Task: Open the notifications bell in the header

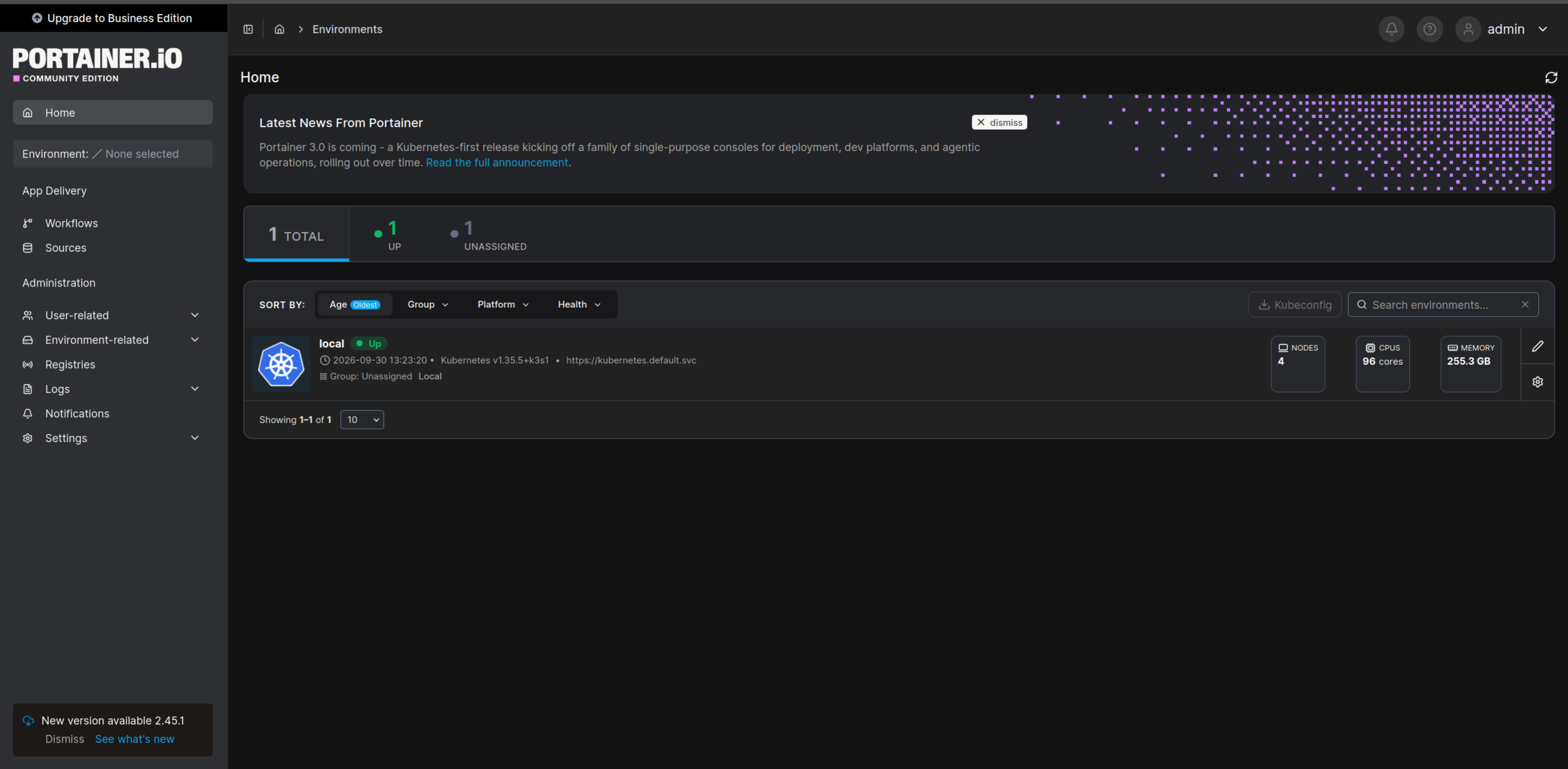Action: click(1391, 29)
